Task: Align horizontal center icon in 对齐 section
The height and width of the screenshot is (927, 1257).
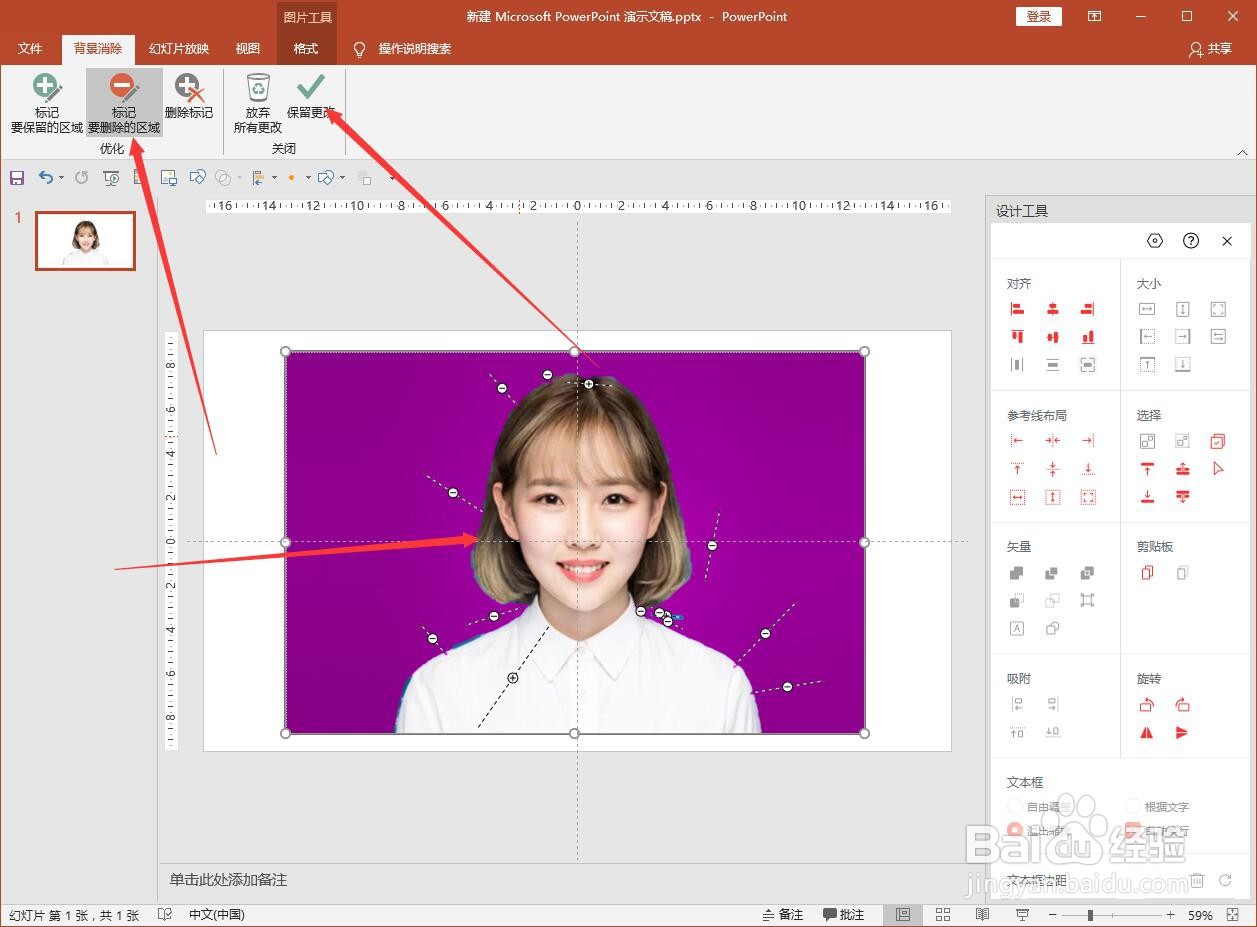Action: click(1052, 310)
